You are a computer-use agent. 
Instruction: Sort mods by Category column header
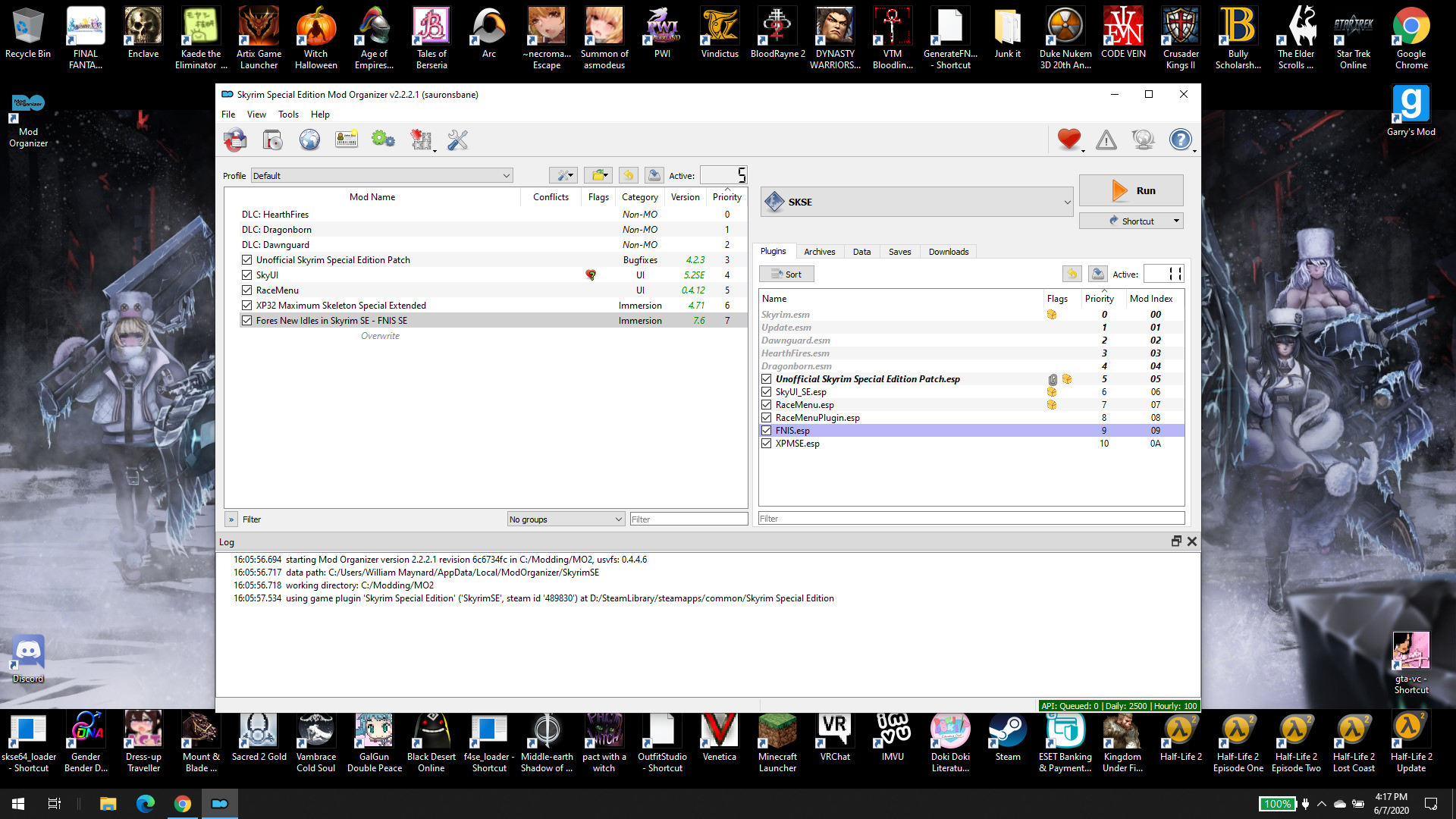click(x=639, y=197)
